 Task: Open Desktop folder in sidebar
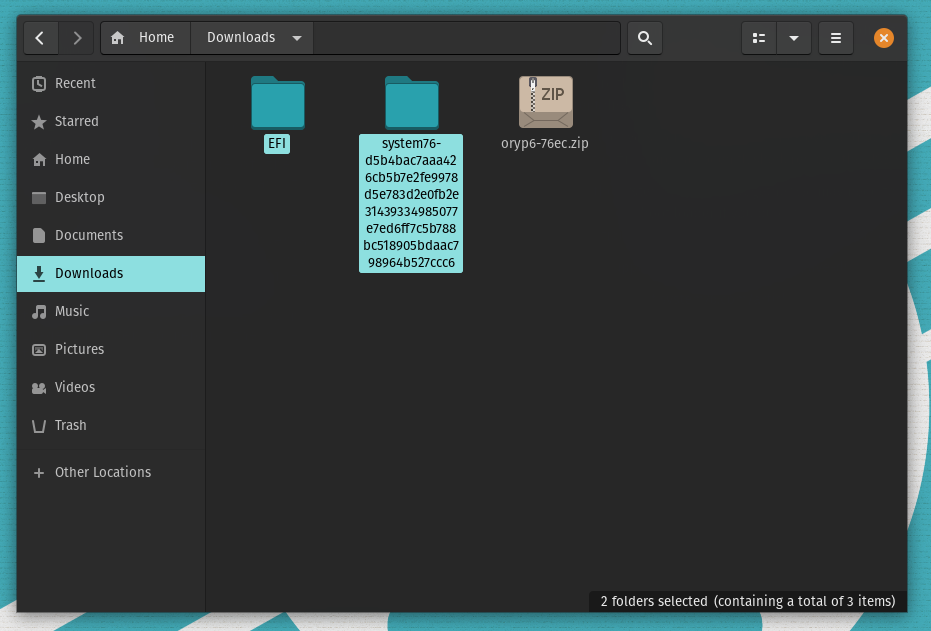(x=79, y=197)
